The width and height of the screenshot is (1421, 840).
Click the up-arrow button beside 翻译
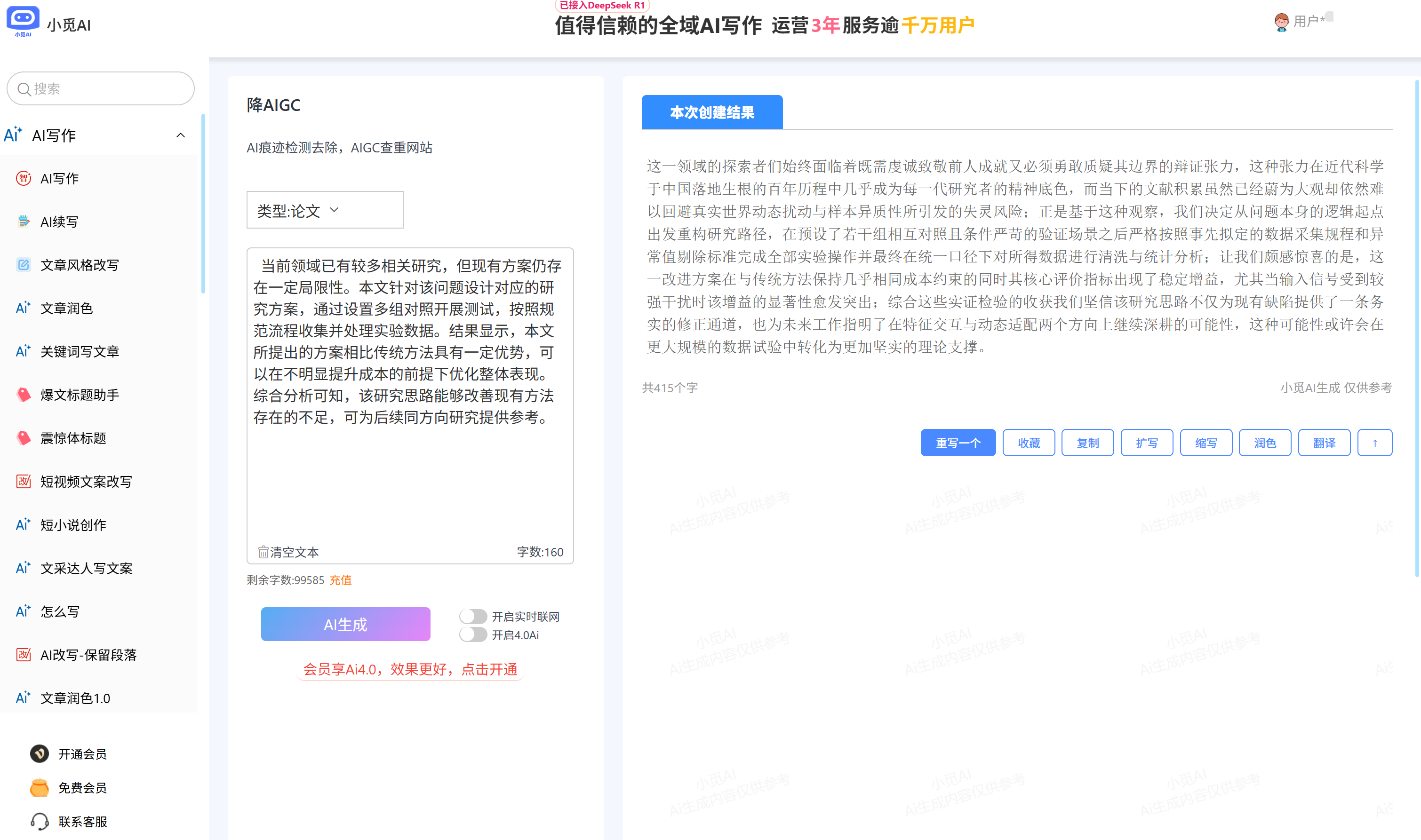click(1374, 443)
